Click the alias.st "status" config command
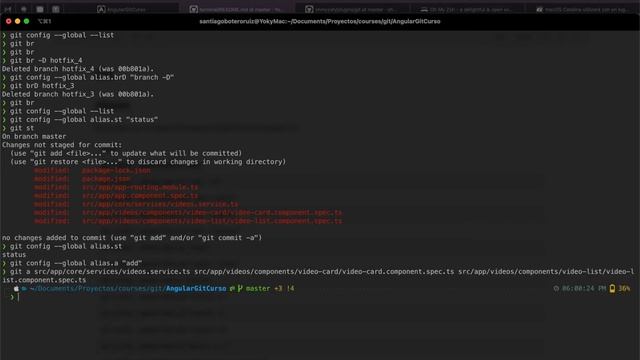The width and height of the screenshot is (640, 360). (x=80, y=120)
